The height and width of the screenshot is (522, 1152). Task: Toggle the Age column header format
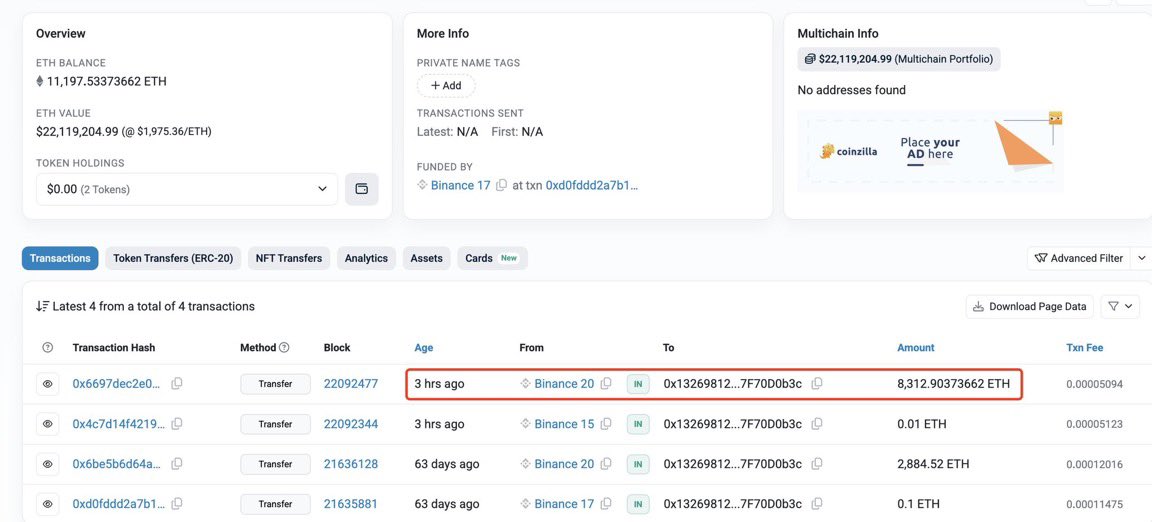[424, 348]
